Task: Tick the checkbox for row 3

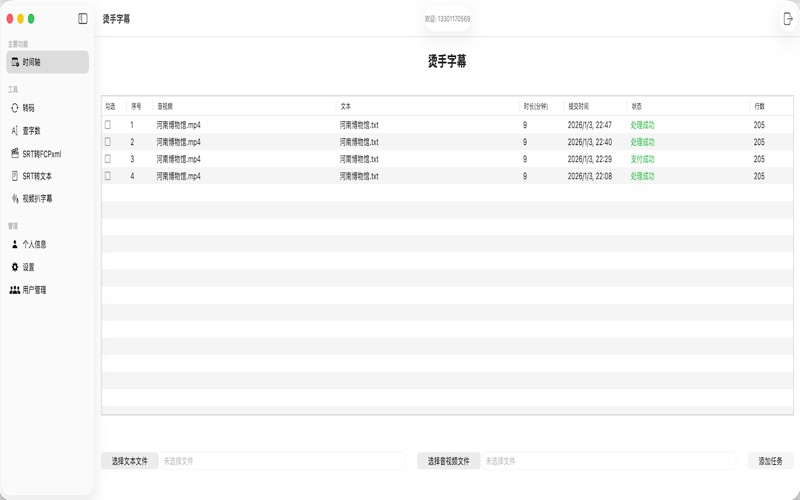Action: pyautogui.click(x=108, y=159)
